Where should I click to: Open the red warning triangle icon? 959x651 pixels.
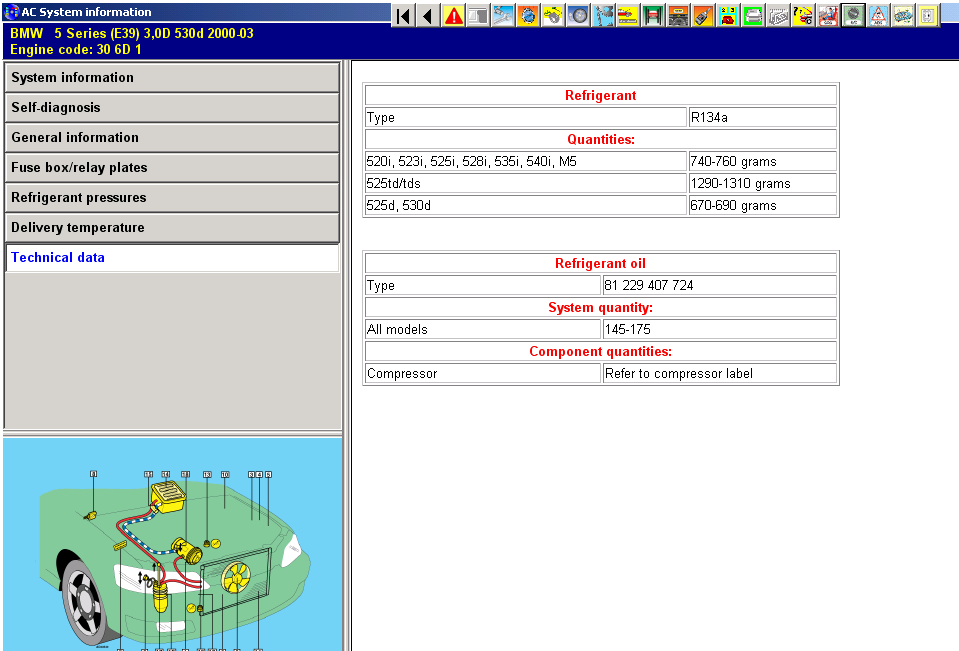(x=453, y=16)
